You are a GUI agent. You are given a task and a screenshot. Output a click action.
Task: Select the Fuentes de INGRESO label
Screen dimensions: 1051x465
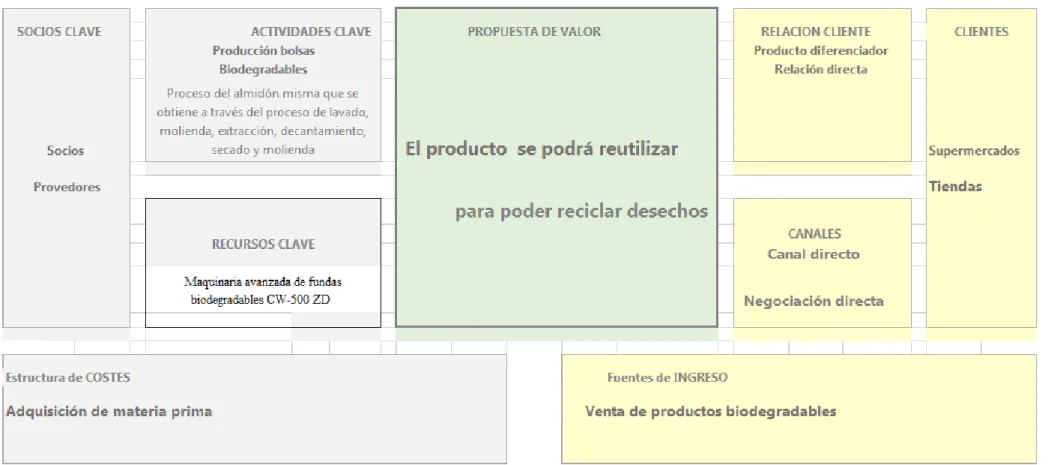point(668,378)
